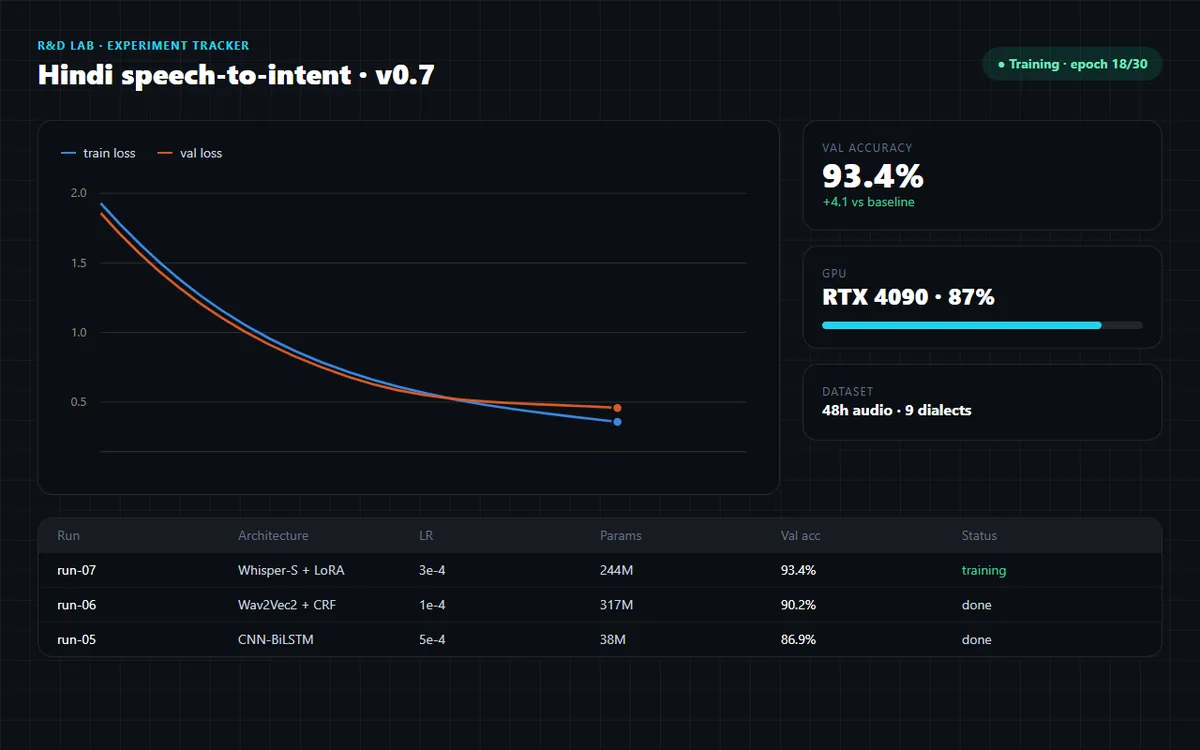The height and width of the screenshot is (750, 1200).
Task: Click the CNN-BiLSTM architecture cell
Action: pos(276,640)
